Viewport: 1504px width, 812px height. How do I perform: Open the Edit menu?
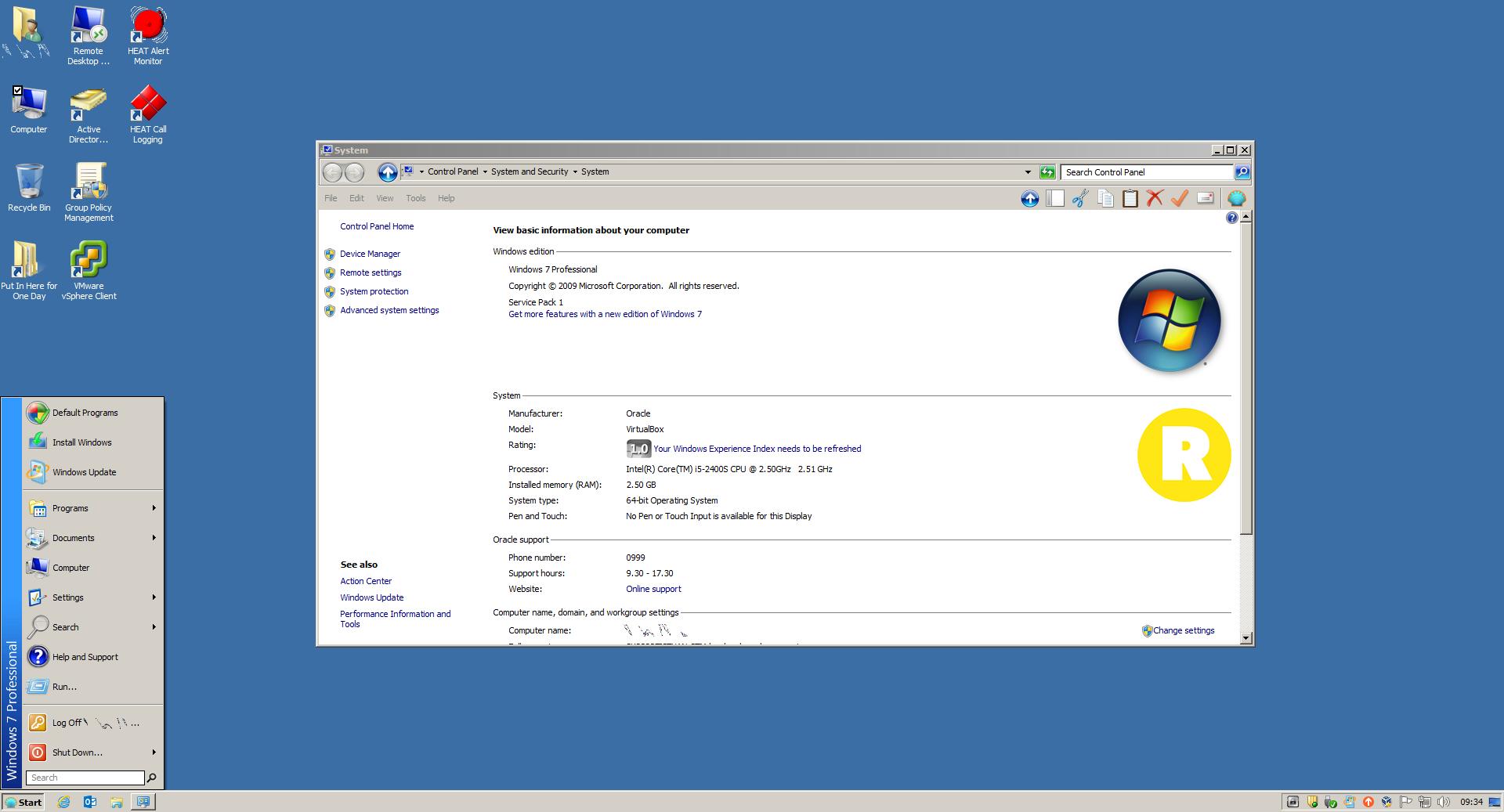click(356, 199)
